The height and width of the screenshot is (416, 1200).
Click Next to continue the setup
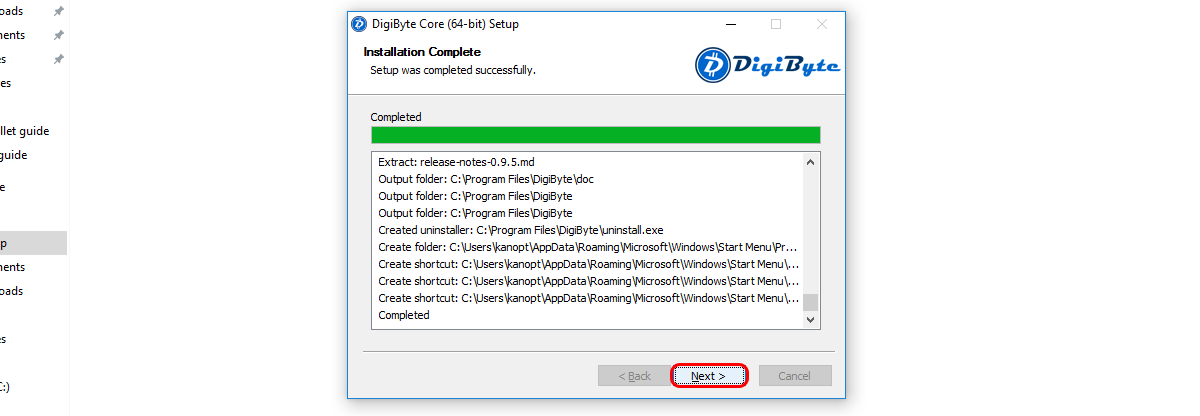[708, 376]
